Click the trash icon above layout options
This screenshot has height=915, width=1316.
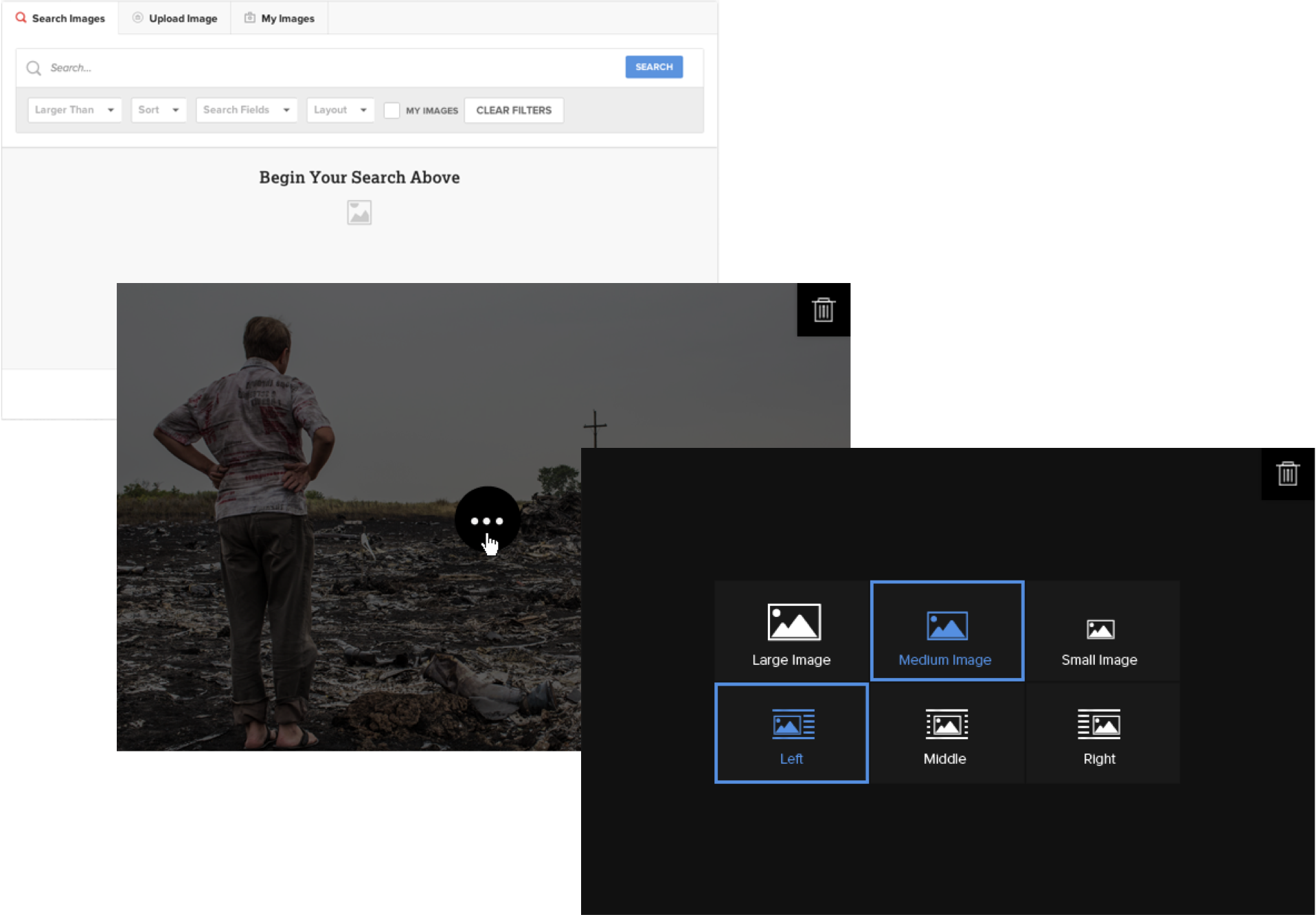(x=1287, y=474)
